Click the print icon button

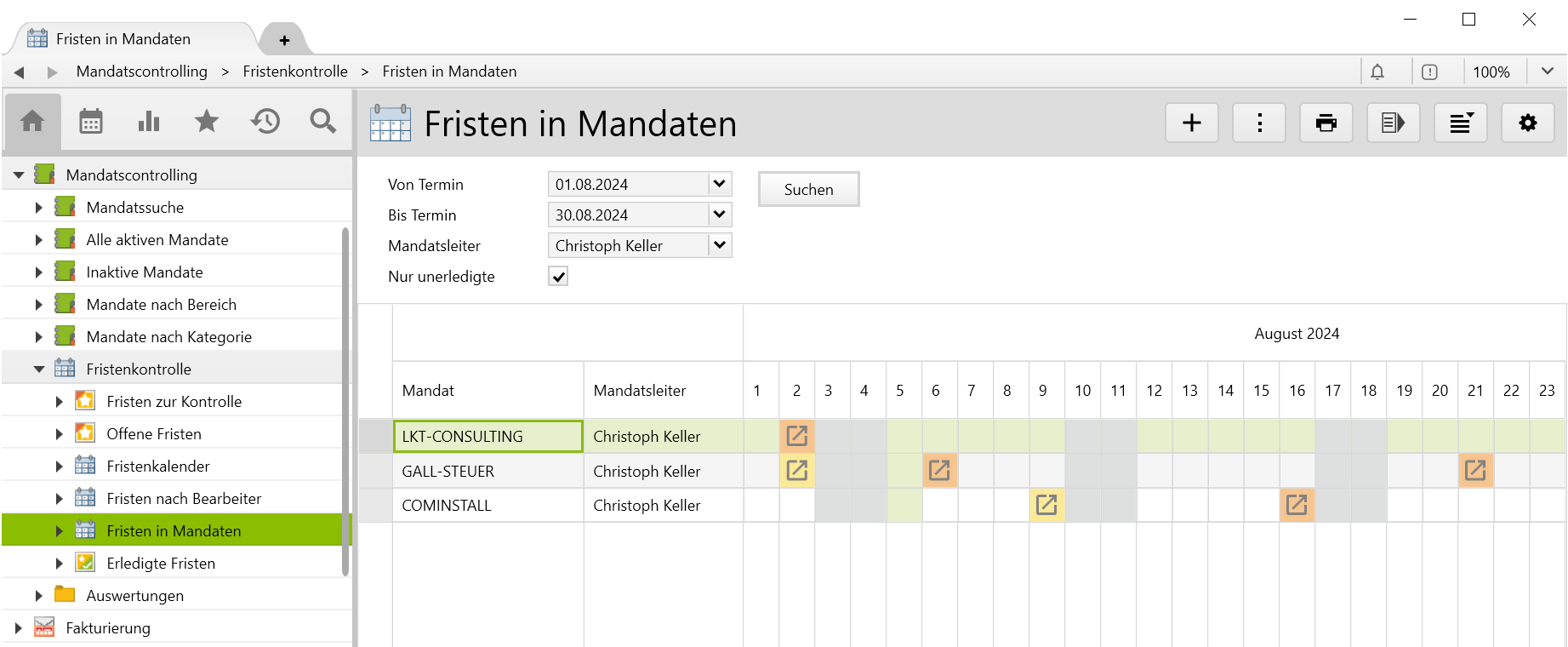[1326, 123]
